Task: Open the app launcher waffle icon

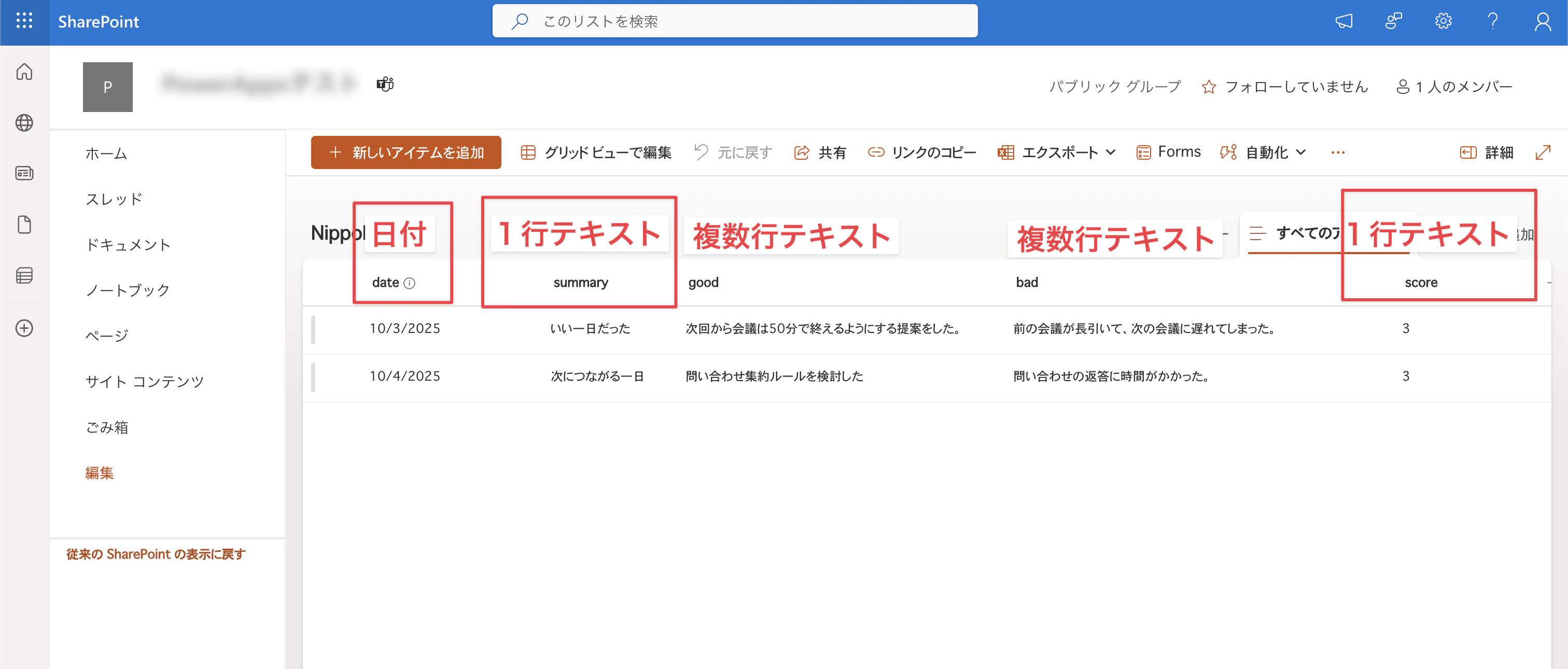Action: click(24, 21)
